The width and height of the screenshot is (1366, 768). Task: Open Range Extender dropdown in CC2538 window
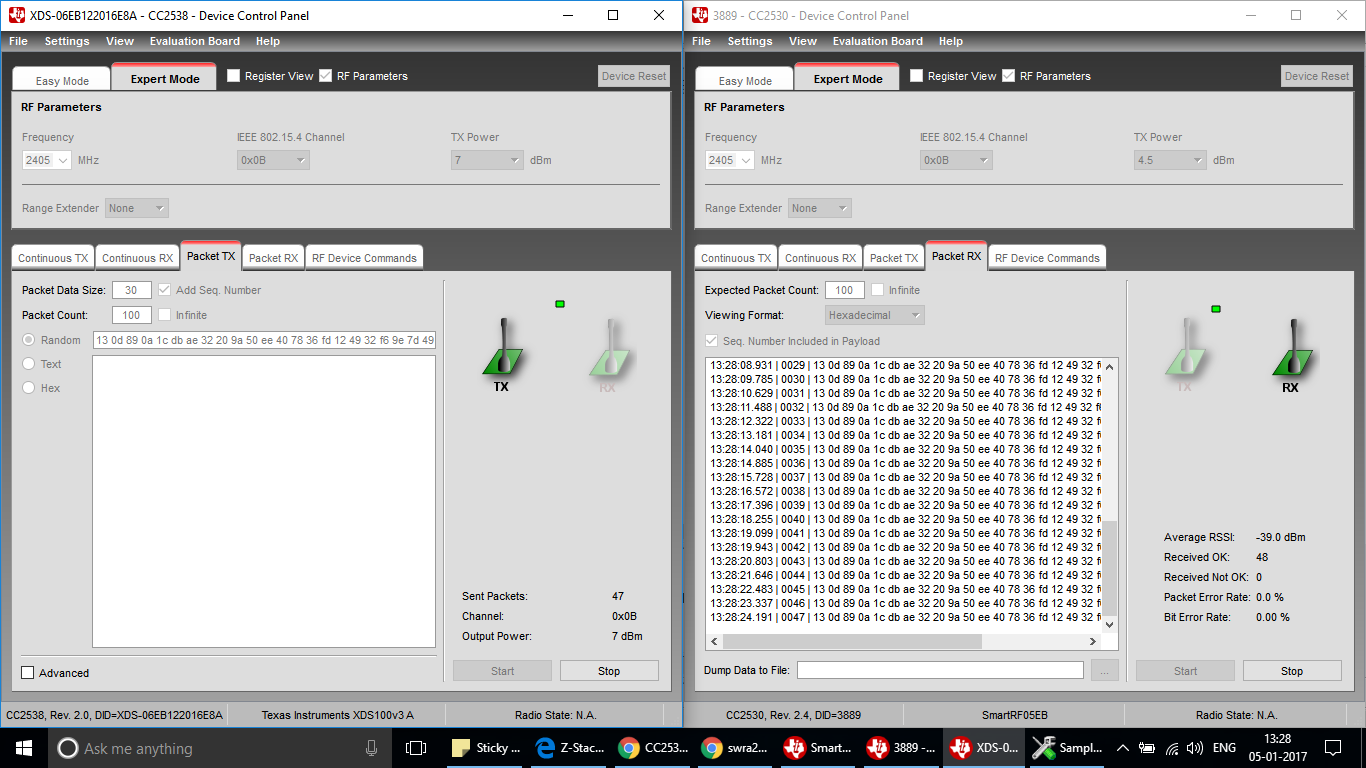tap(137, 208)
